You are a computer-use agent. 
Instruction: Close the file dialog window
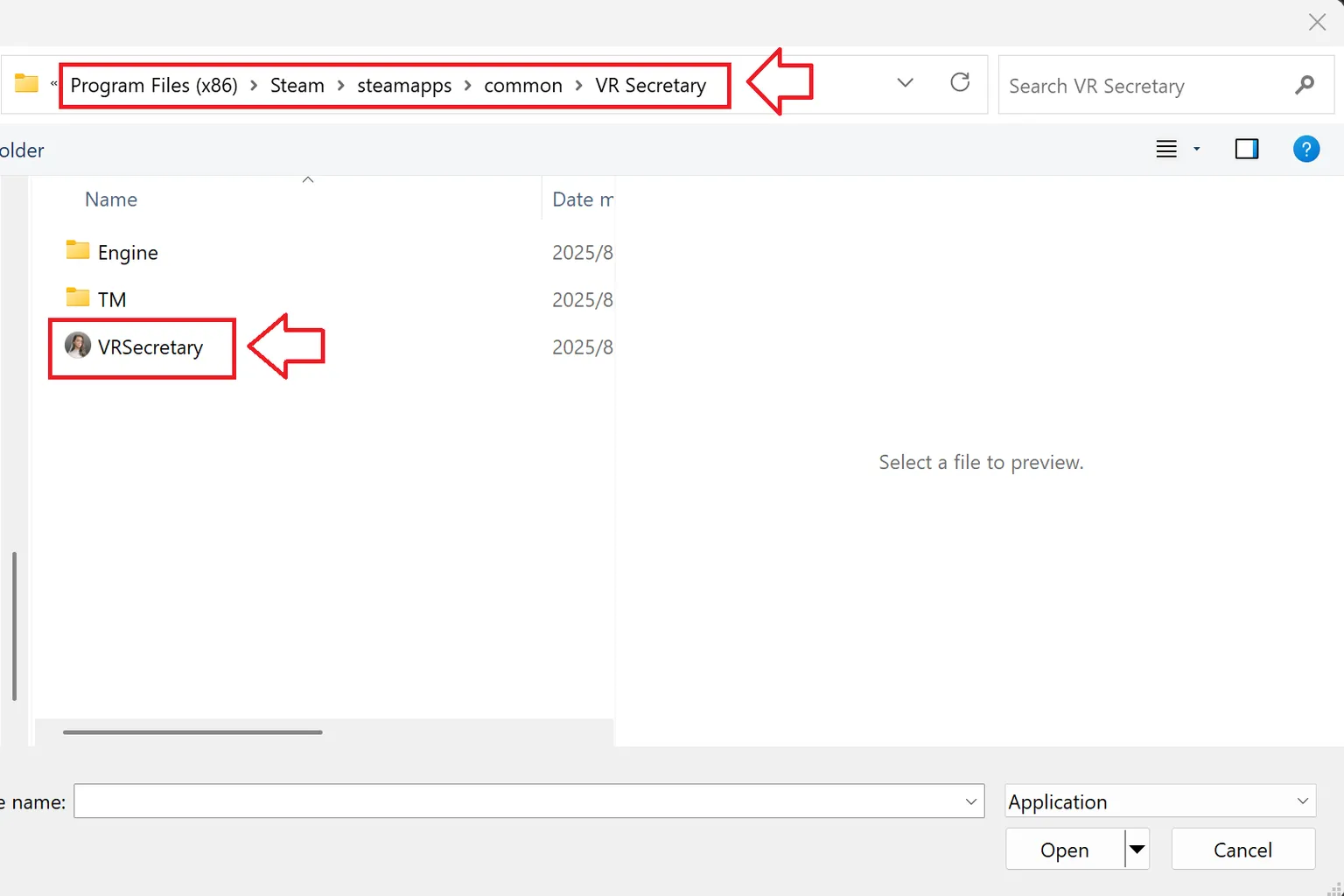1317,22
